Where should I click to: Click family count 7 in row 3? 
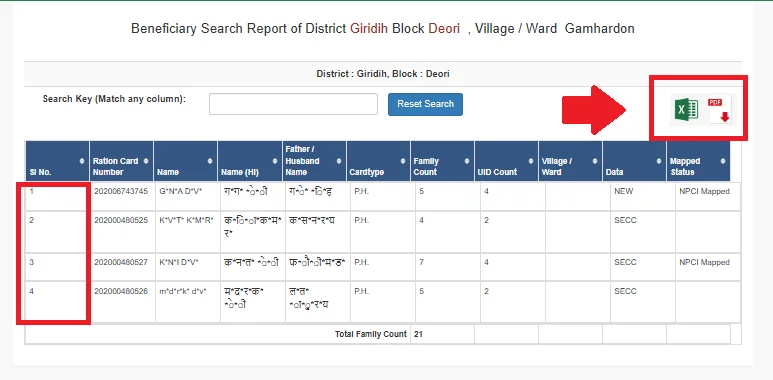[x=422, y=262]
